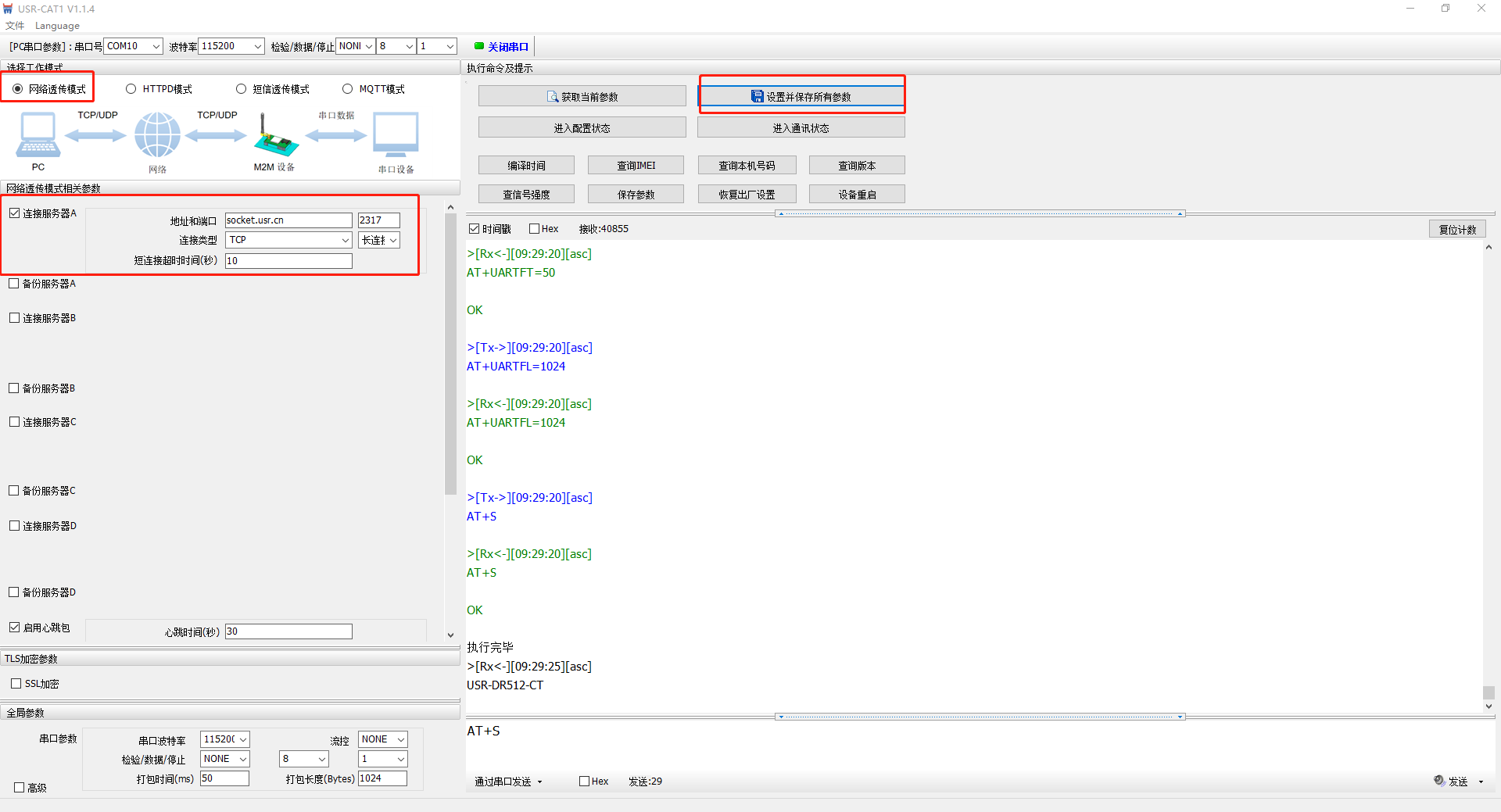Click the 复位计数 button
This screenshot has width=1501, height=812.
pyautogui.click(x=1457, y=230)
